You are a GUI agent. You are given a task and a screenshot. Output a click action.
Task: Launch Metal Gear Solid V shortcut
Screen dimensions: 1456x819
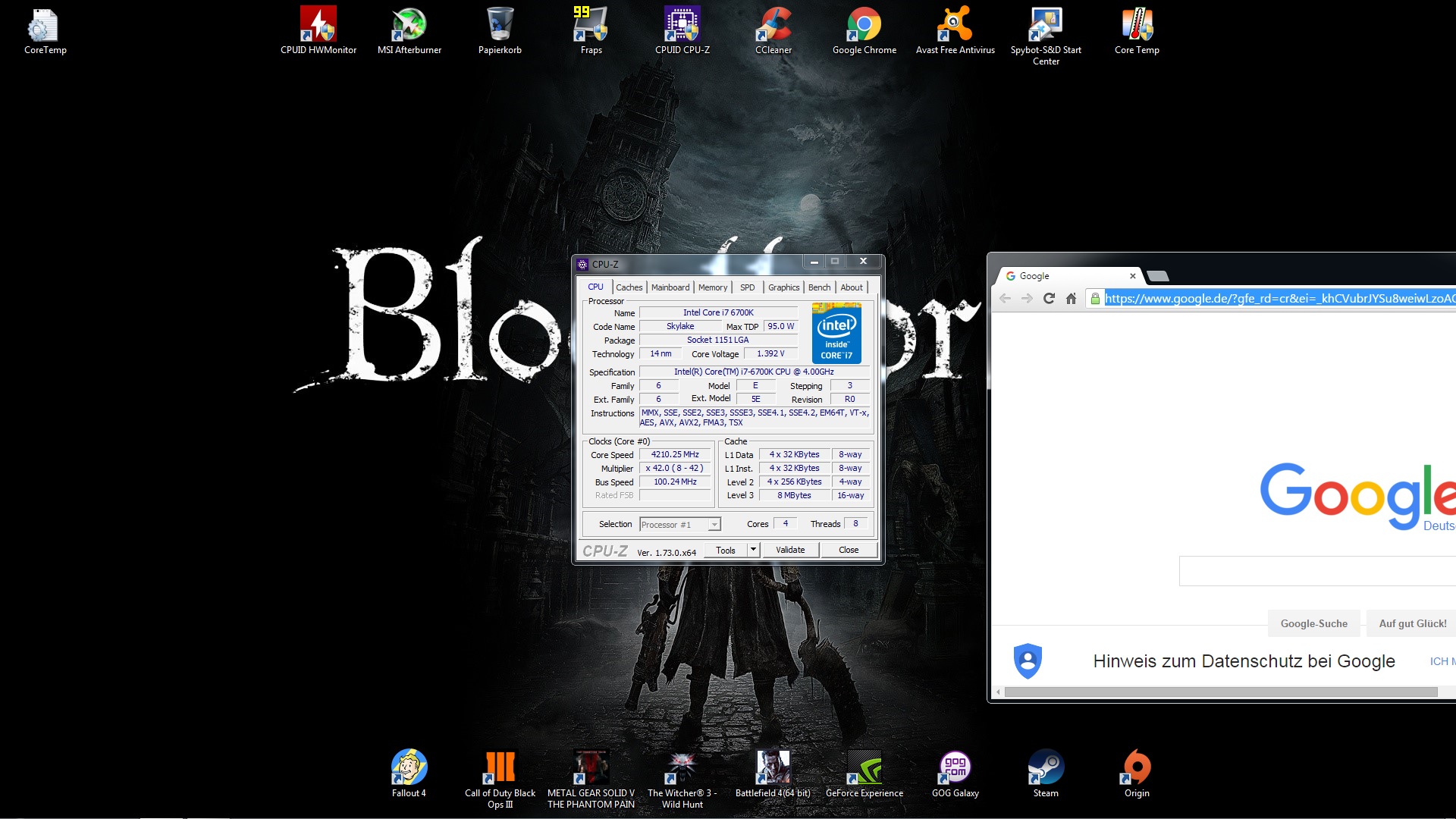(x=591, y=780)
